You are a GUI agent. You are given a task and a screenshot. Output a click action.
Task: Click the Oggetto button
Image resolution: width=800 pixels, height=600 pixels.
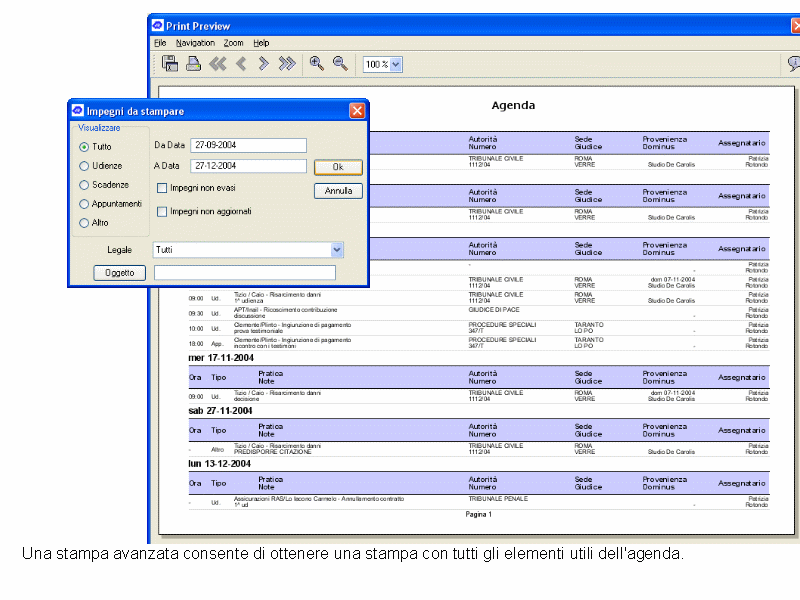(x=119, y=273)
